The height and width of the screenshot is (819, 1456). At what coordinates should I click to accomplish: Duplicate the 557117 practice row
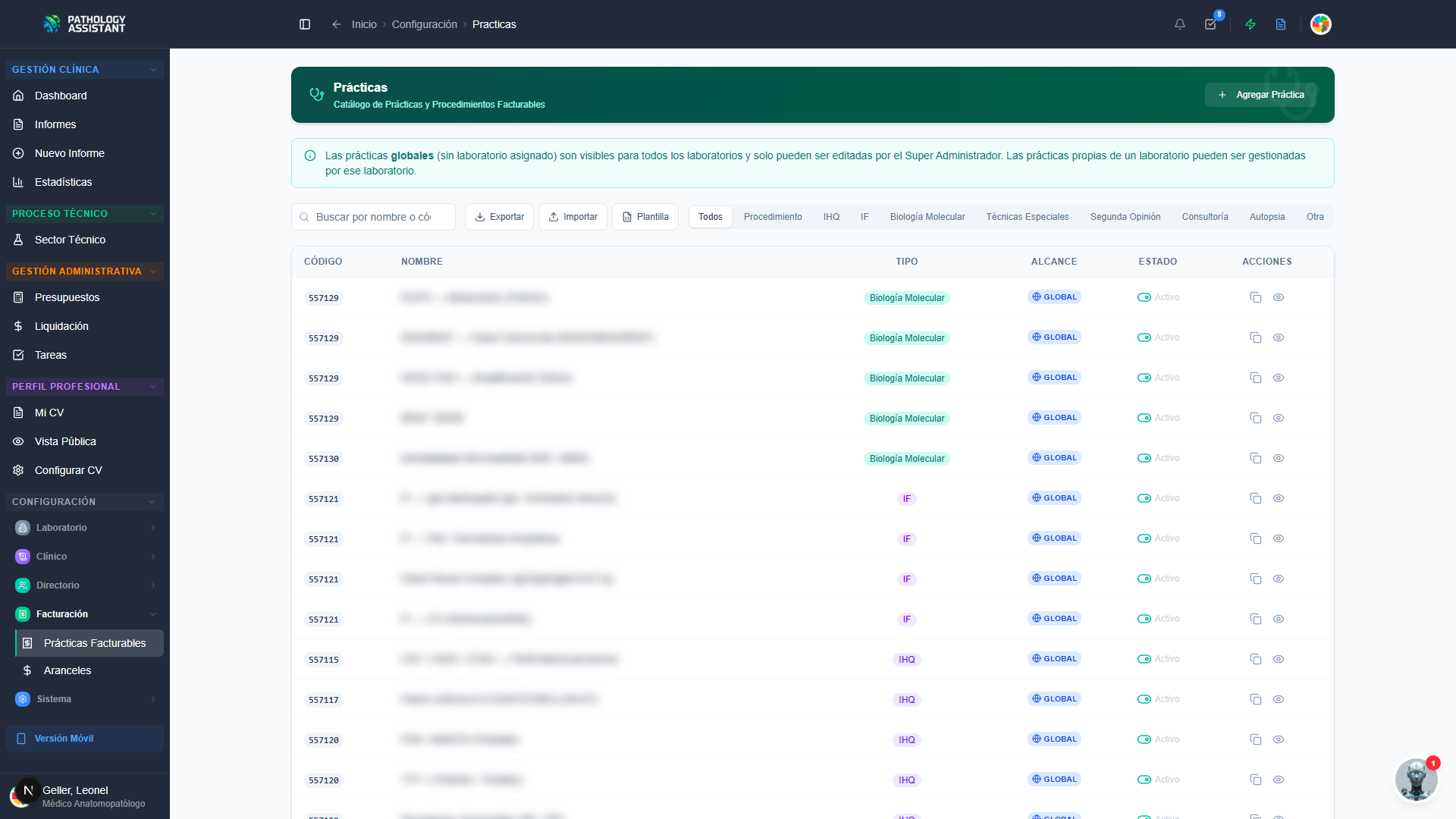point(1256,699)
